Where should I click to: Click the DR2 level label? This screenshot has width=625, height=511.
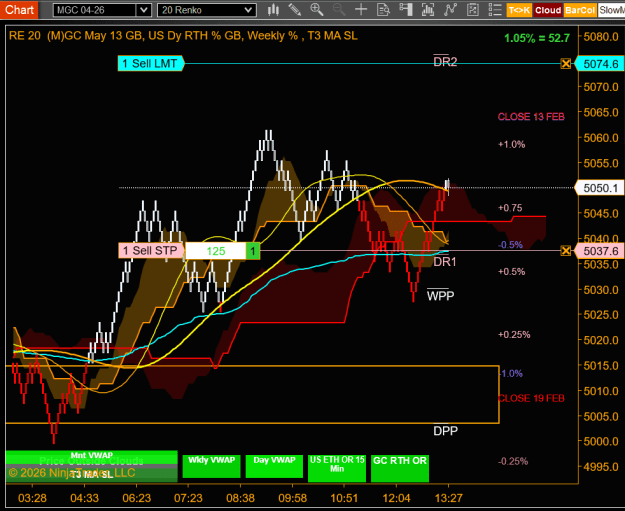click(x=445, y=61)
